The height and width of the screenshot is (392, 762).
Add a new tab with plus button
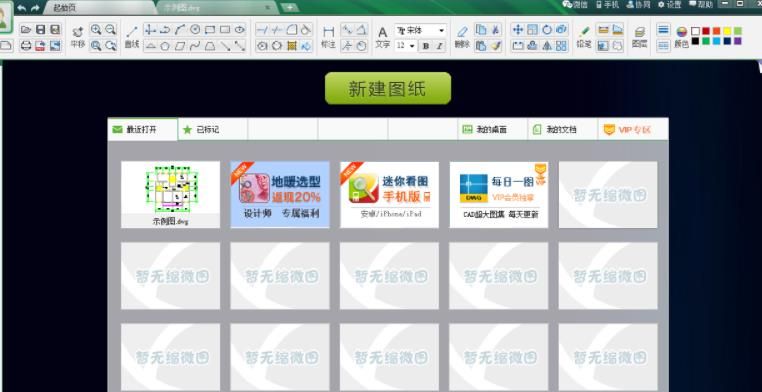[x=290, y=7]
